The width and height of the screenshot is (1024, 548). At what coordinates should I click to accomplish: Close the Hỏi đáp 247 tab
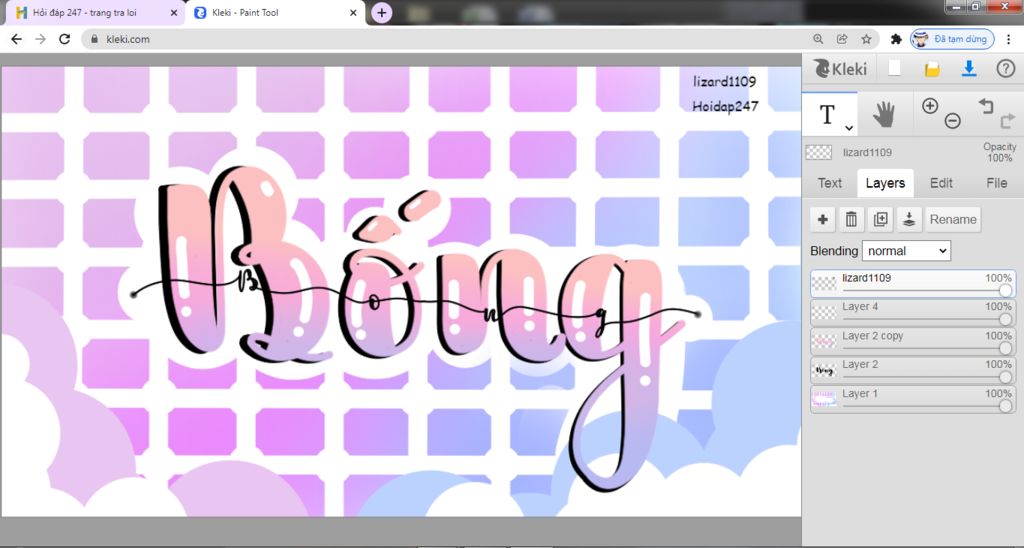point(174,12)
